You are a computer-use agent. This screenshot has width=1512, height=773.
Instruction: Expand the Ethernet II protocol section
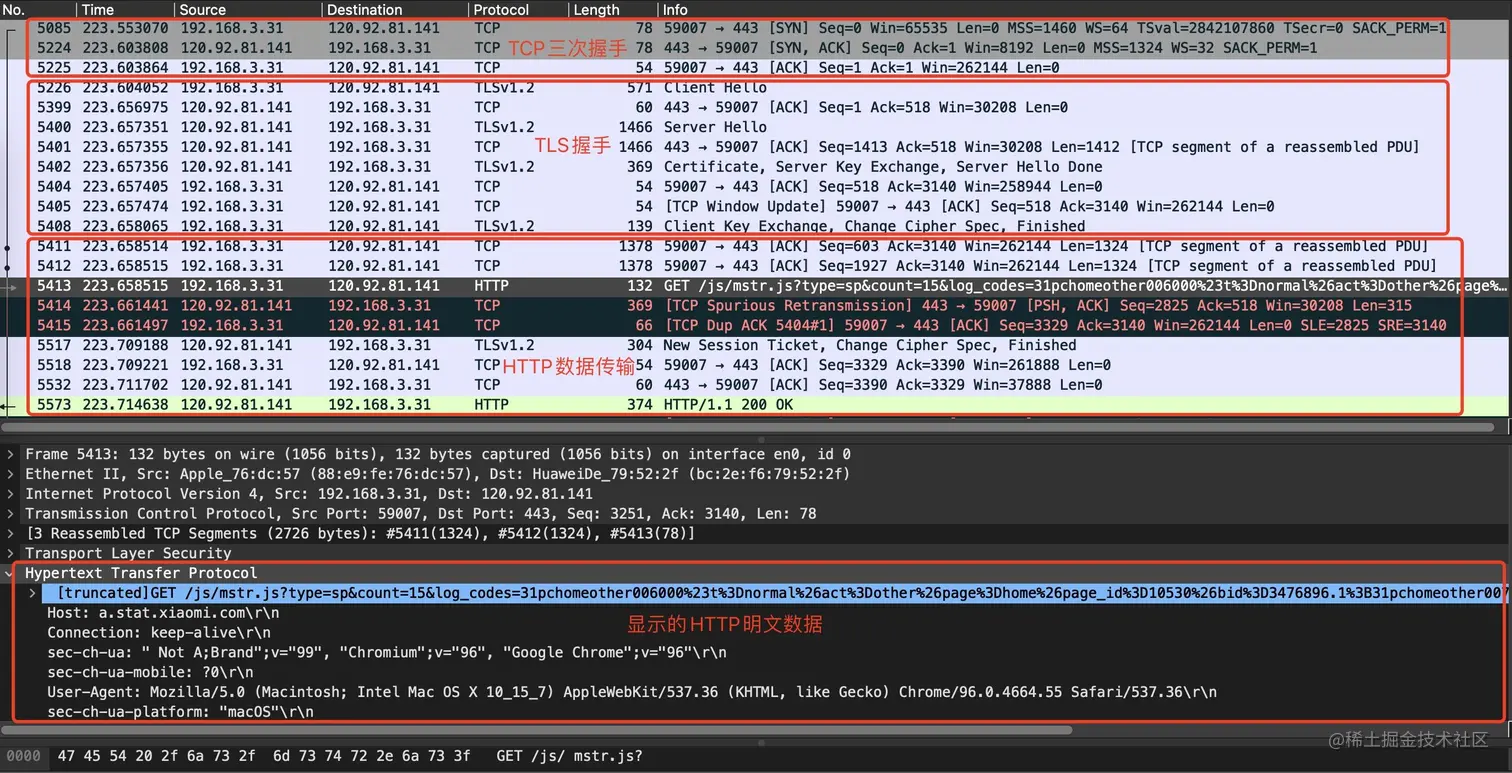point(10,474)
